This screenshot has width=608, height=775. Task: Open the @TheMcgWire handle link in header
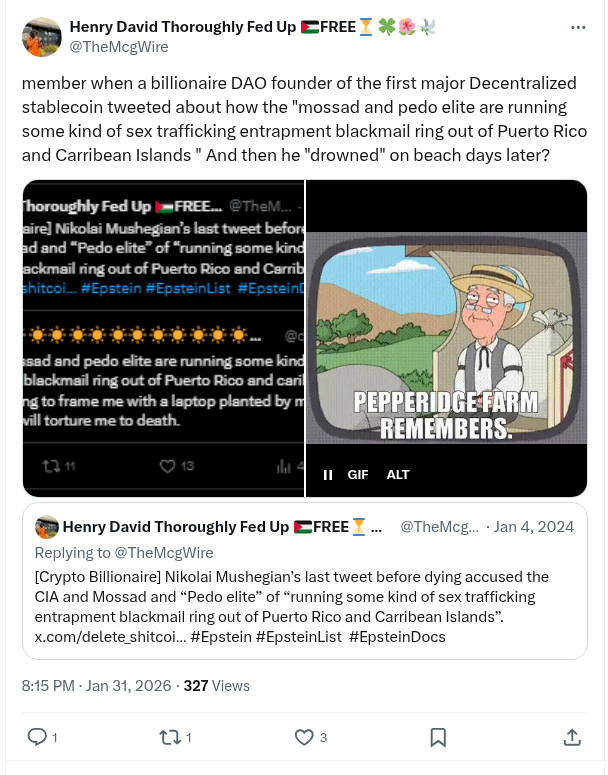click(118, 47)
